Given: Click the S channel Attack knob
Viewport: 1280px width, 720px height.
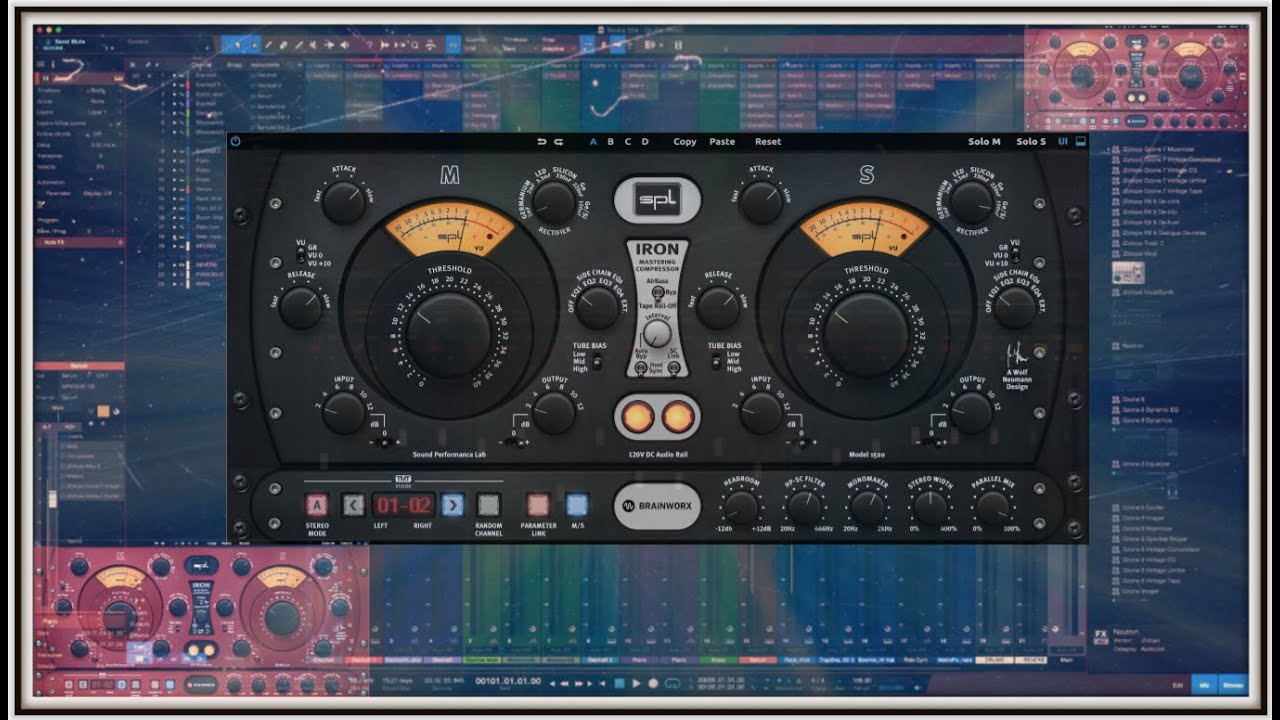Looking at the screenshot, I should click(x=761, y=202).
